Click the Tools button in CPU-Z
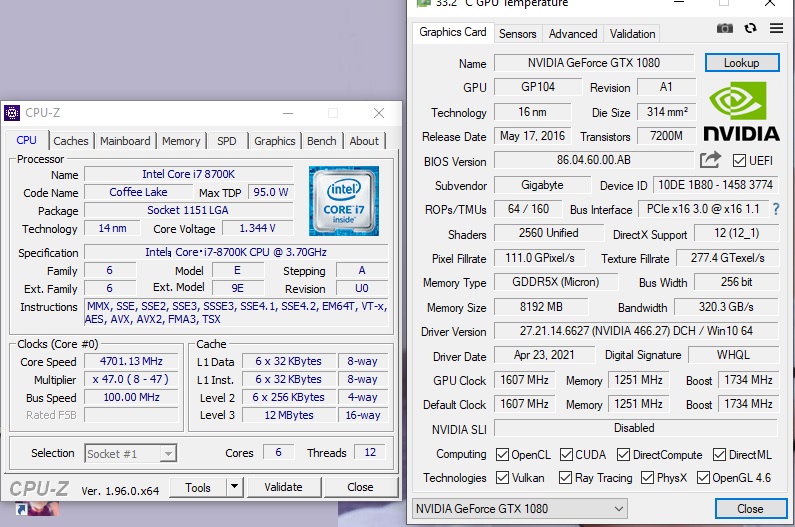795x527 pixels. pos(198,487)
